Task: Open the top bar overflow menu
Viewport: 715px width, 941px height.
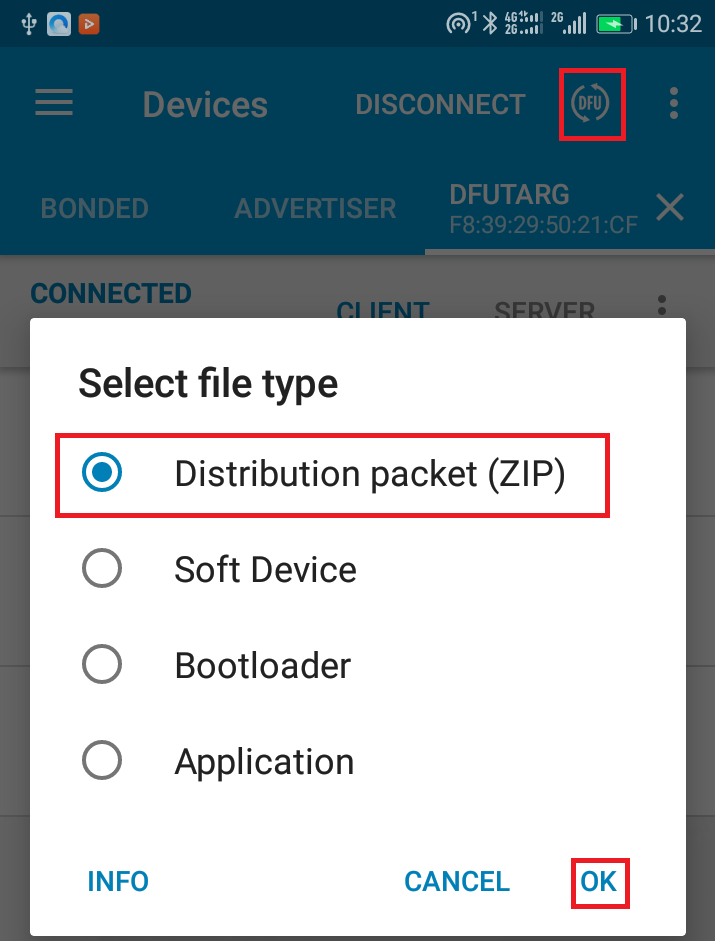Action: [x=674, y=103]
